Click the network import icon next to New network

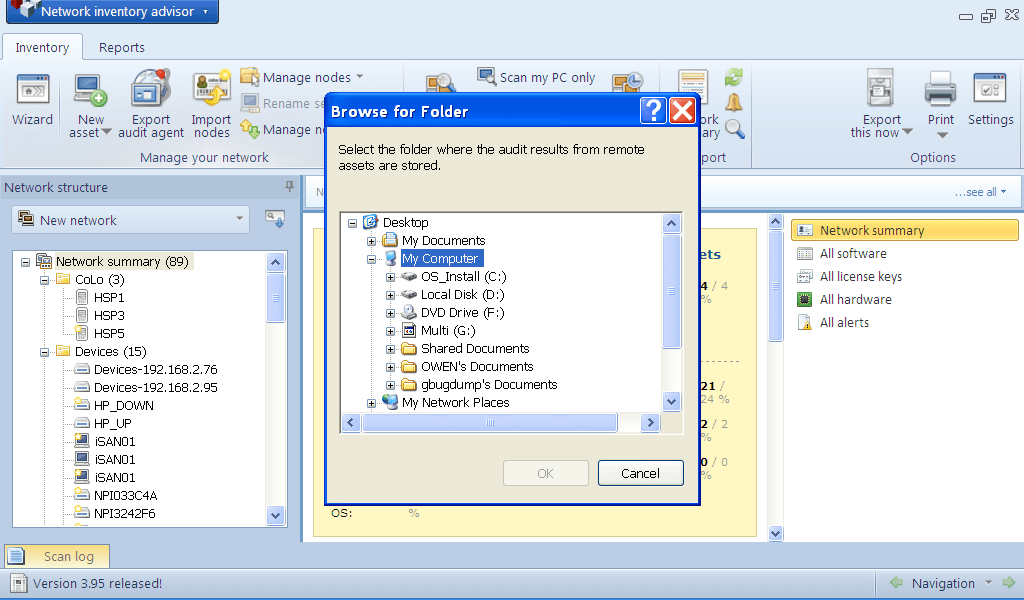[x=275, y=219]
